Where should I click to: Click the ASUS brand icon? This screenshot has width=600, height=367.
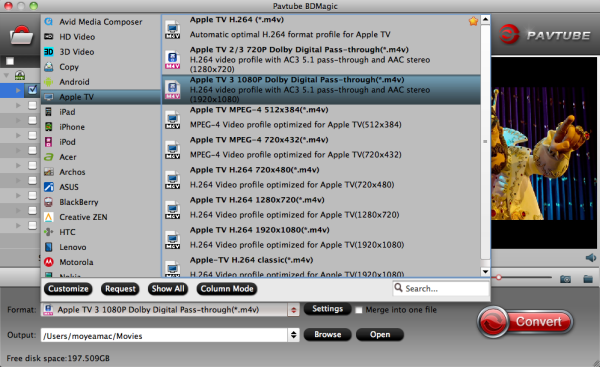49,187
